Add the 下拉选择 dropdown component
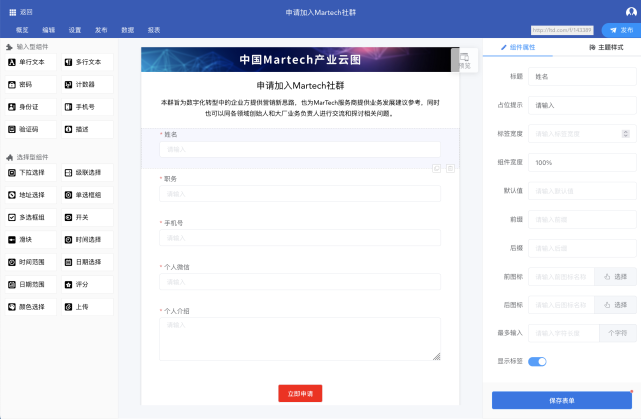The image size is (641, 419). (29, 172)
